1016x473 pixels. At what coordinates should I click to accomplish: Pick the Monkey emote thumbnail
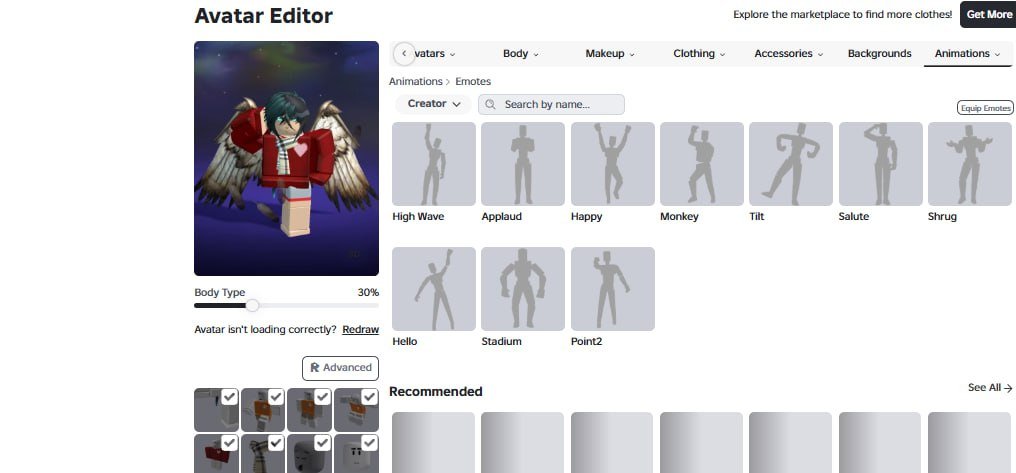pos(702,164)
